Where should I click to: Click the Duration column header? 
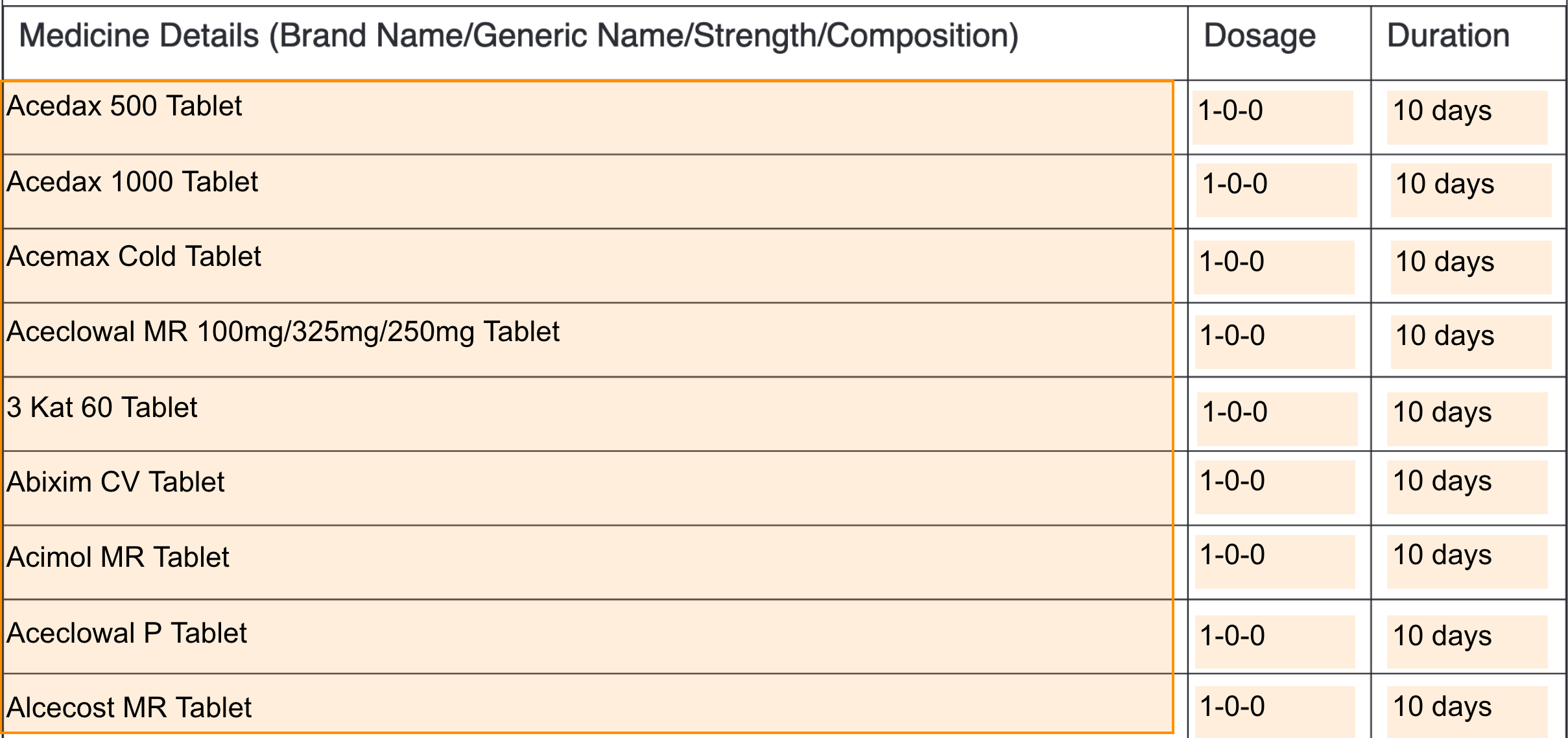(1448, 36)
